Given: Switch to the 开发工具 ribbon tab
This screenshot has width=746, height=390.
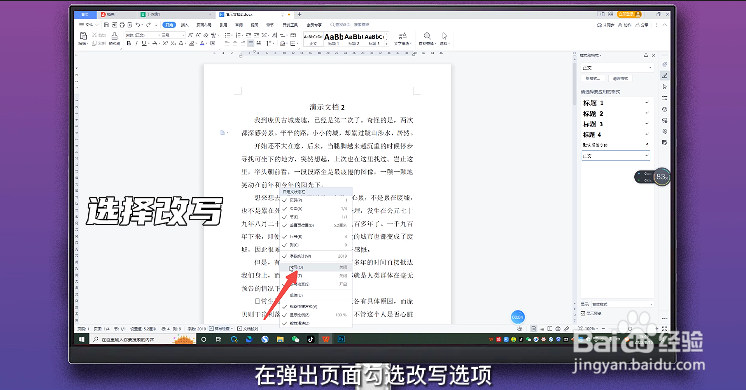Looking at the screenshot, I should [x=290, y=25].
